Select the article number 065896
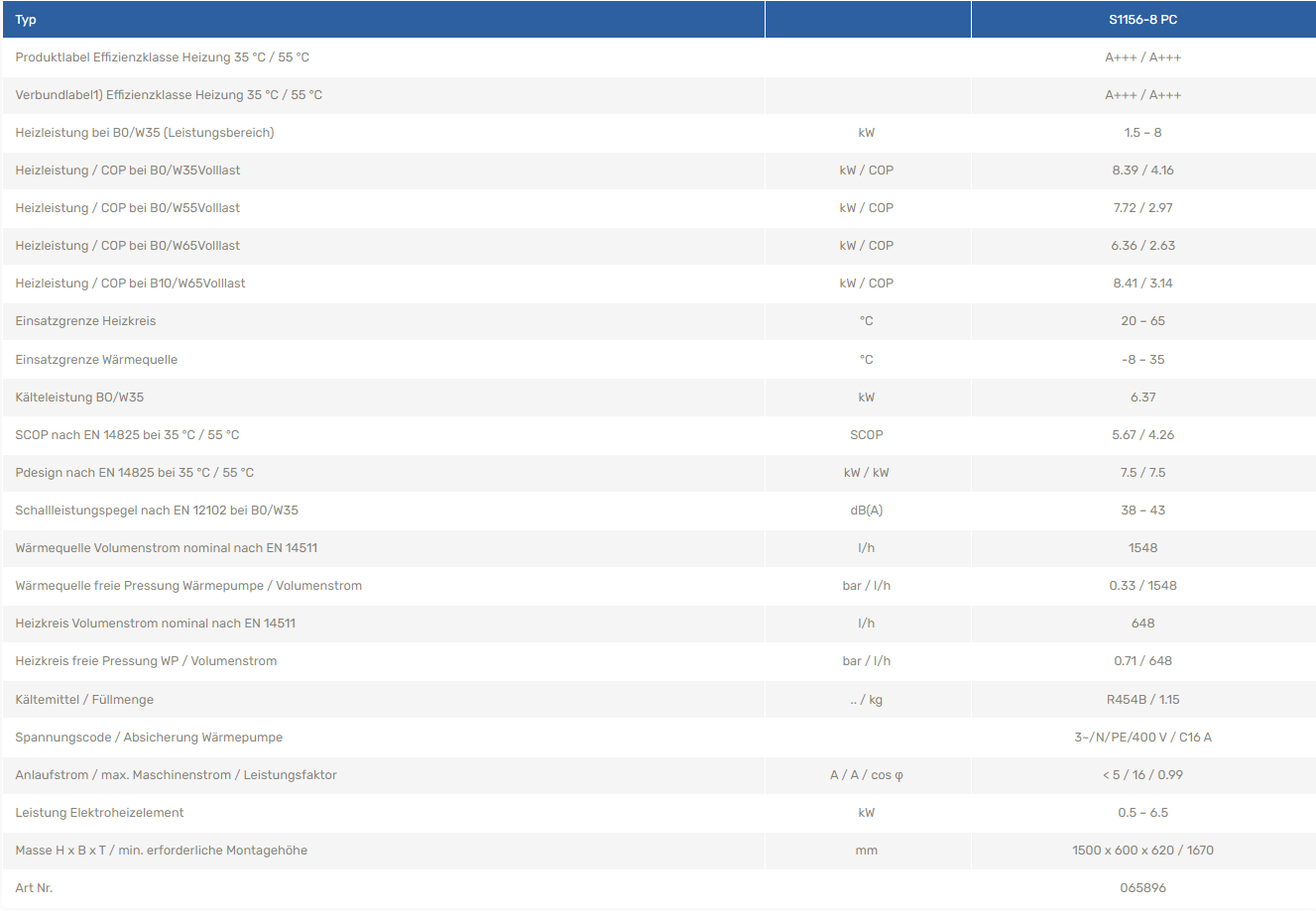Image resolution: width=1316 pixels, height=911 pixels. pyautogui.click(x=1142, y=888)
